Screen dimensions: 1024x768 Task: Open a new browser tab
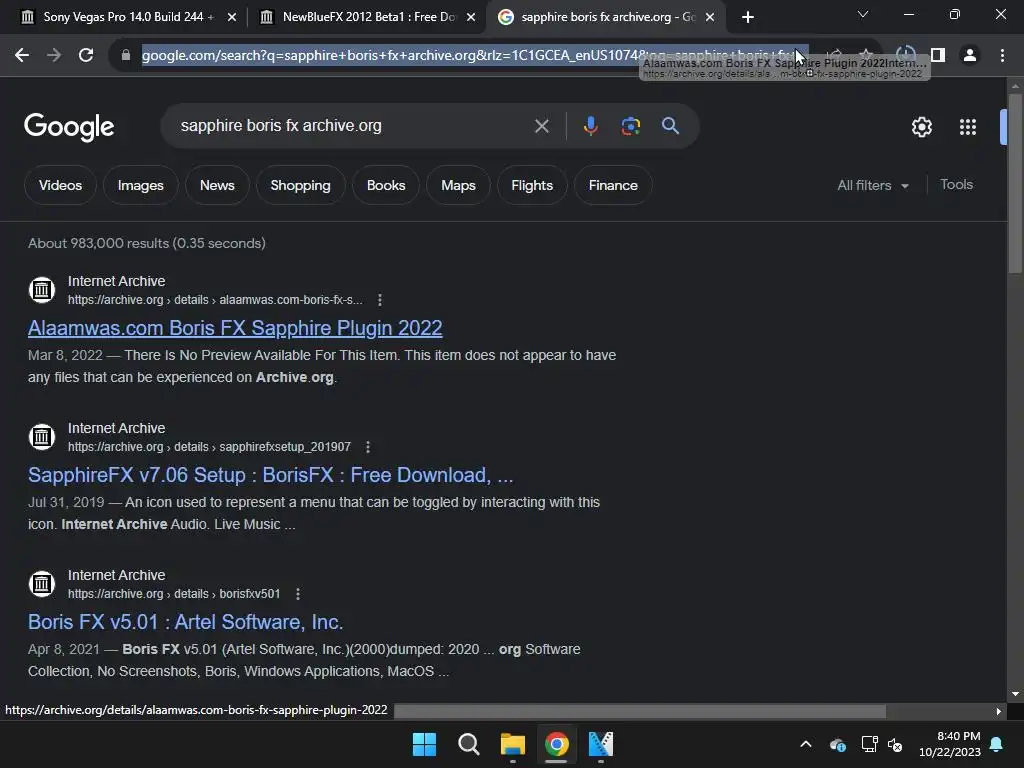pos(748,17)
